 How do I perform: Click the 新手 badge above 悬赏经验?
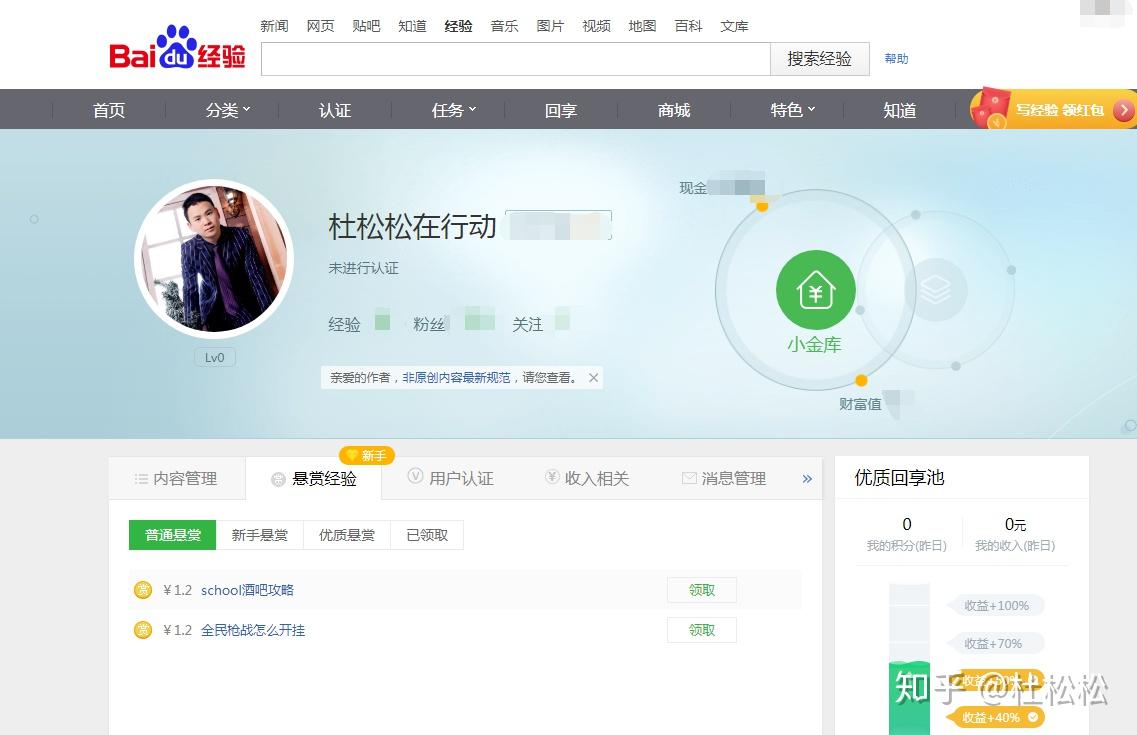pos(367,455)
